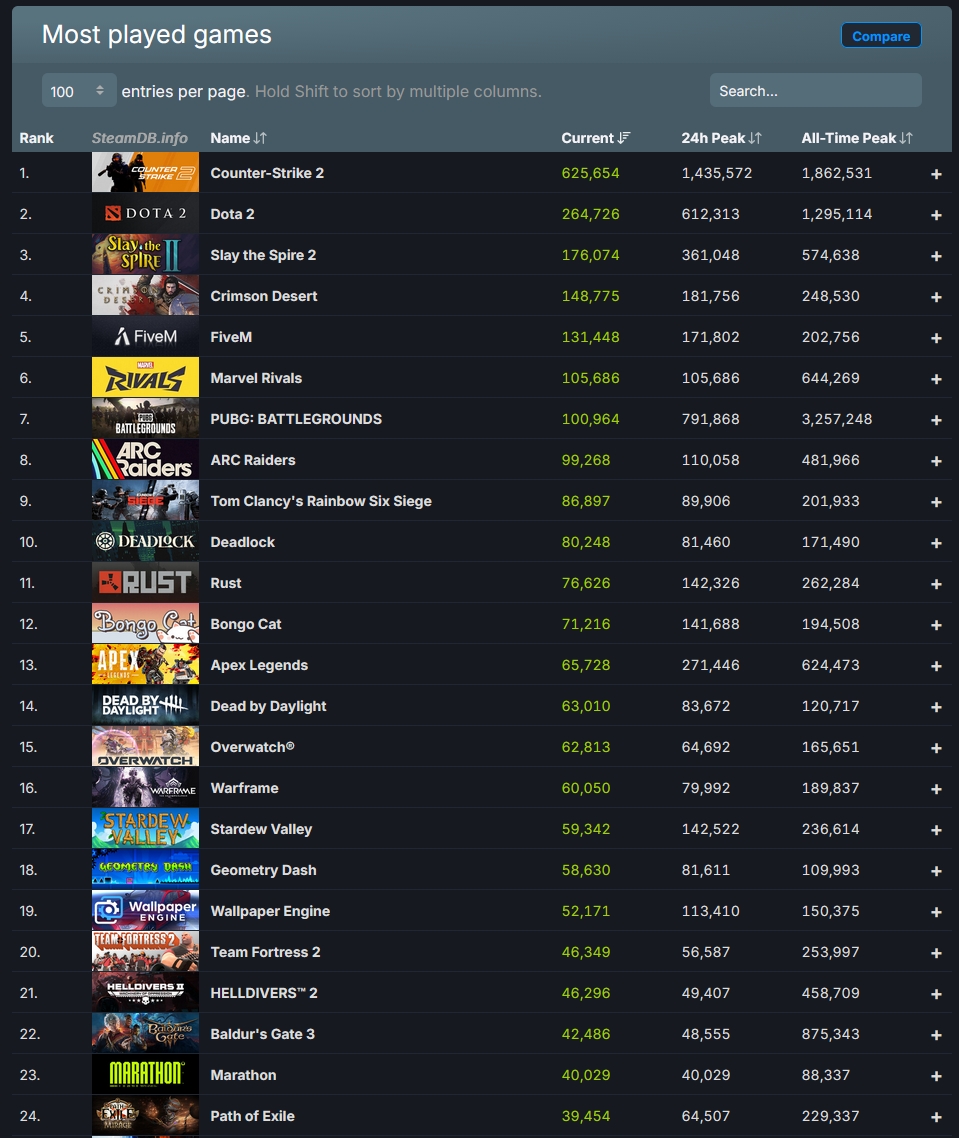The width and height of the screenshot is (959, 1138).
Task: Expand the Marvel Rivals row with plus
Action: [936, 379]
